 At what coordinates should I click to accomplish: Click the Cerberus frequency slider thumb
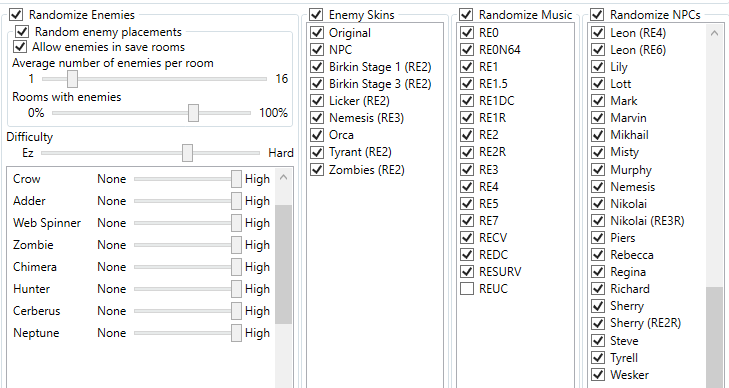pos(236,311)
